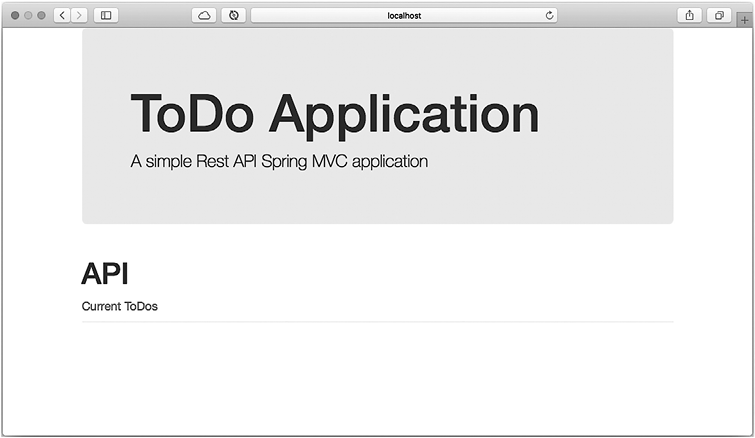Close the Safari window
The height and width of the screenshot is (438, 755).
15,15
